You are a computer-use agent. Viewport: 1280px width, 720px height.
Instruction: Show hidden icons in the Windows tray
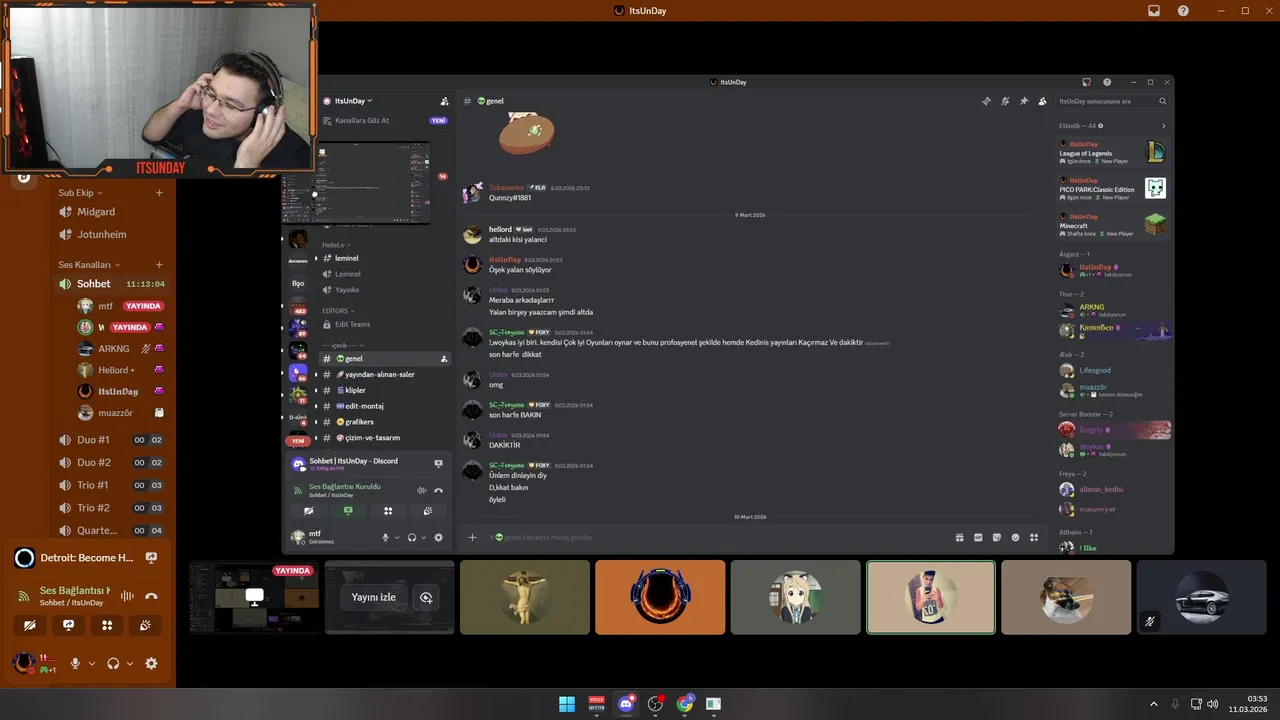coord(1153,704)
